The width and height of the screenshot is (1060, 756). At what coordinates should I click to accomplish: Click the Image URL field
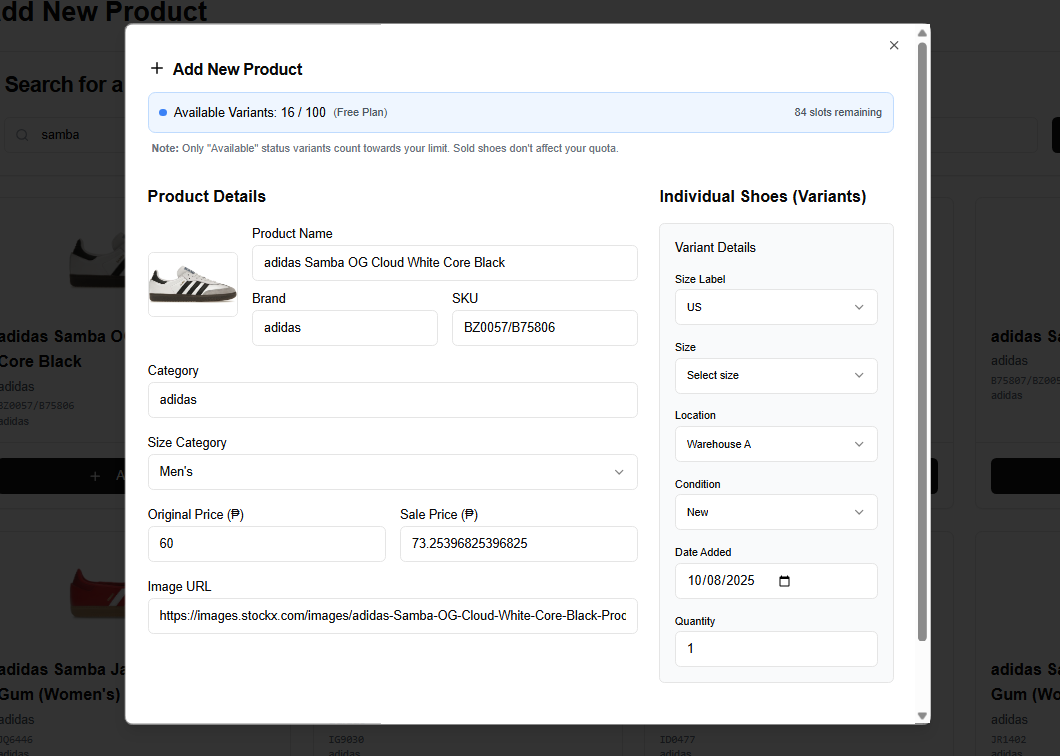point(392,616)
